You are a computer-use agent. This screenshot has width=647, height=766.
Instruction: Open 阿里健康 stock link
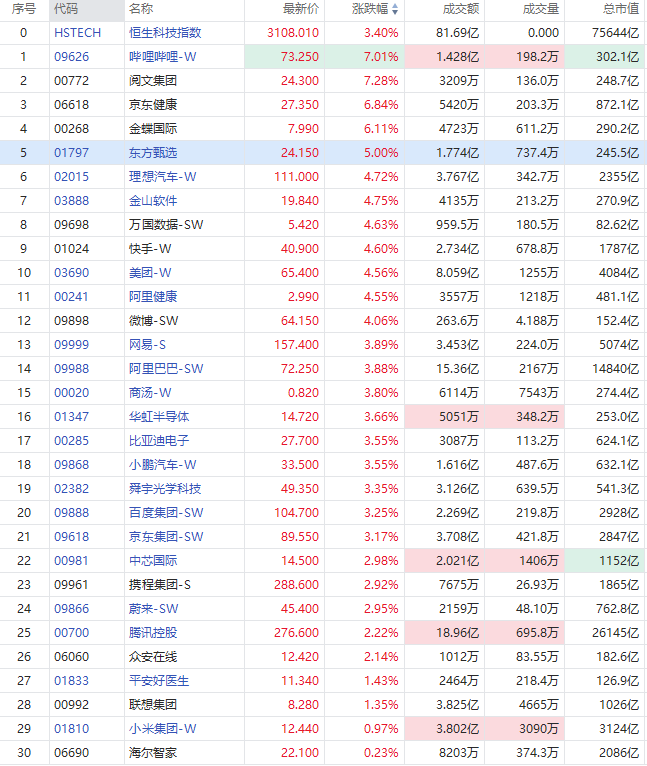pyautogui.click(x=153, y=297)
